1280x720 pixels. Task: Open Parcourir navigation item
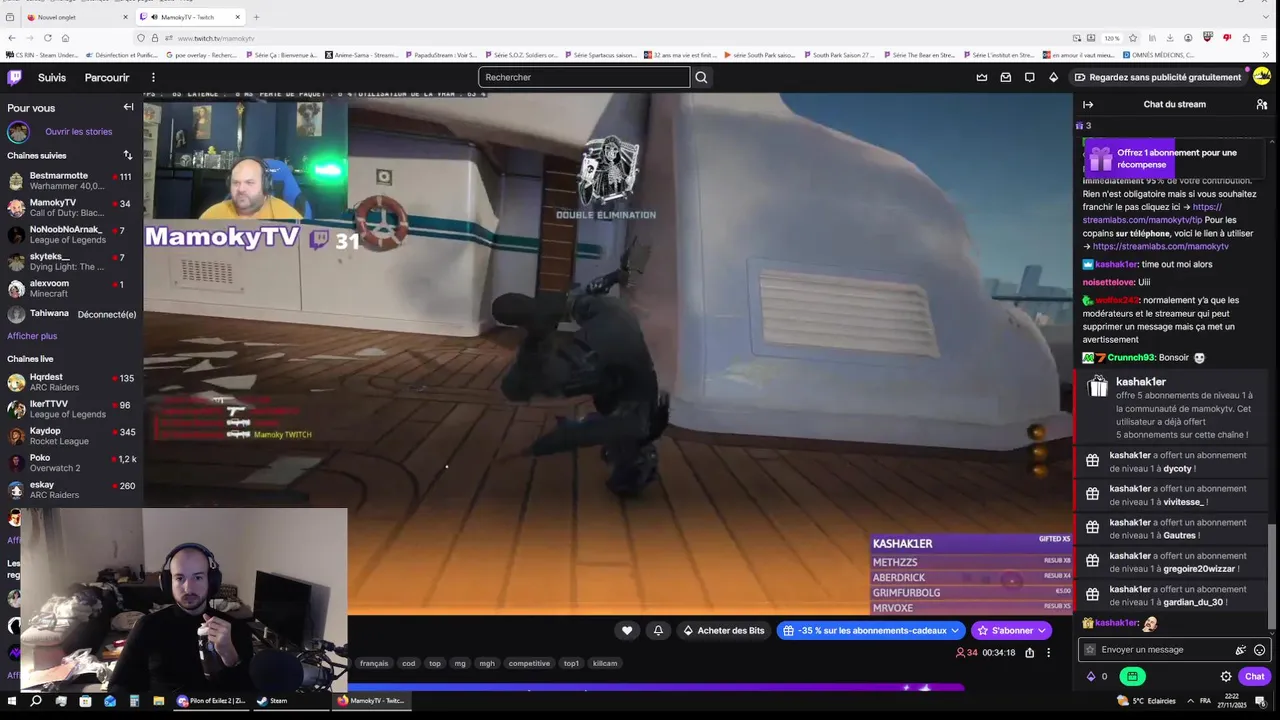[107, 77]
